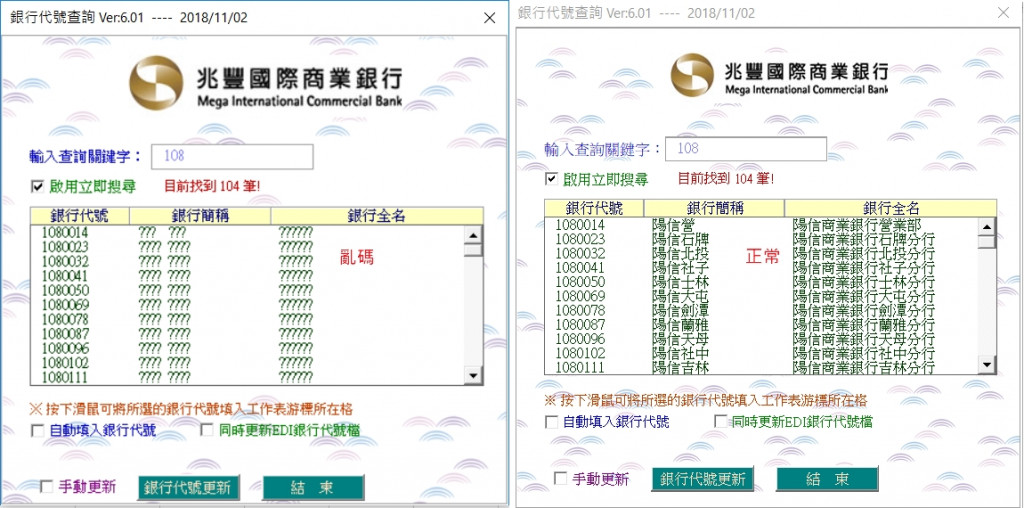
Task: Click list scroll-down arrow in right window
Action: pos(987,366)
